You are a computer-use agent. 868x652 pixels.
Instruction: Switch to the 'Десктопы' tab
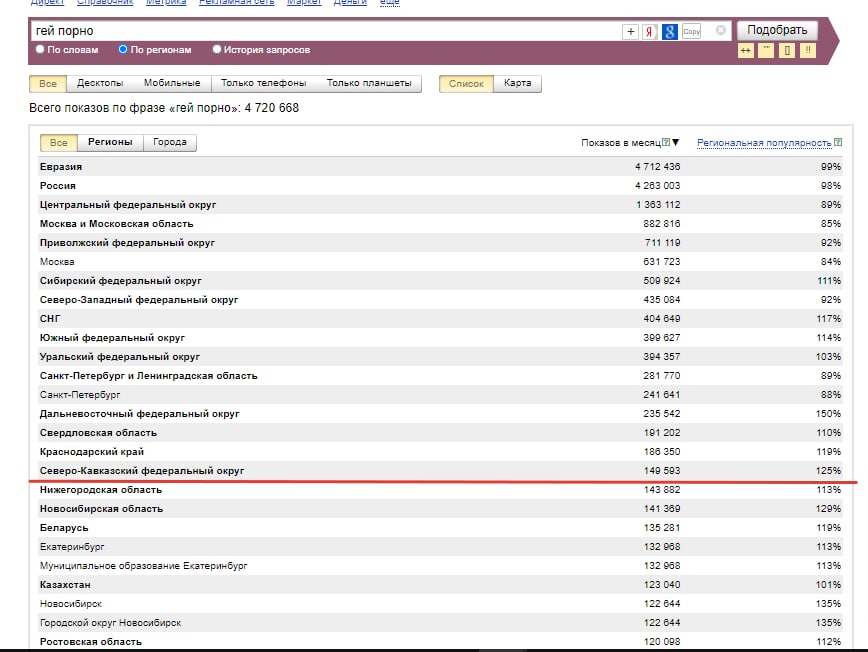pyautogui.click(x=100, y=83)
